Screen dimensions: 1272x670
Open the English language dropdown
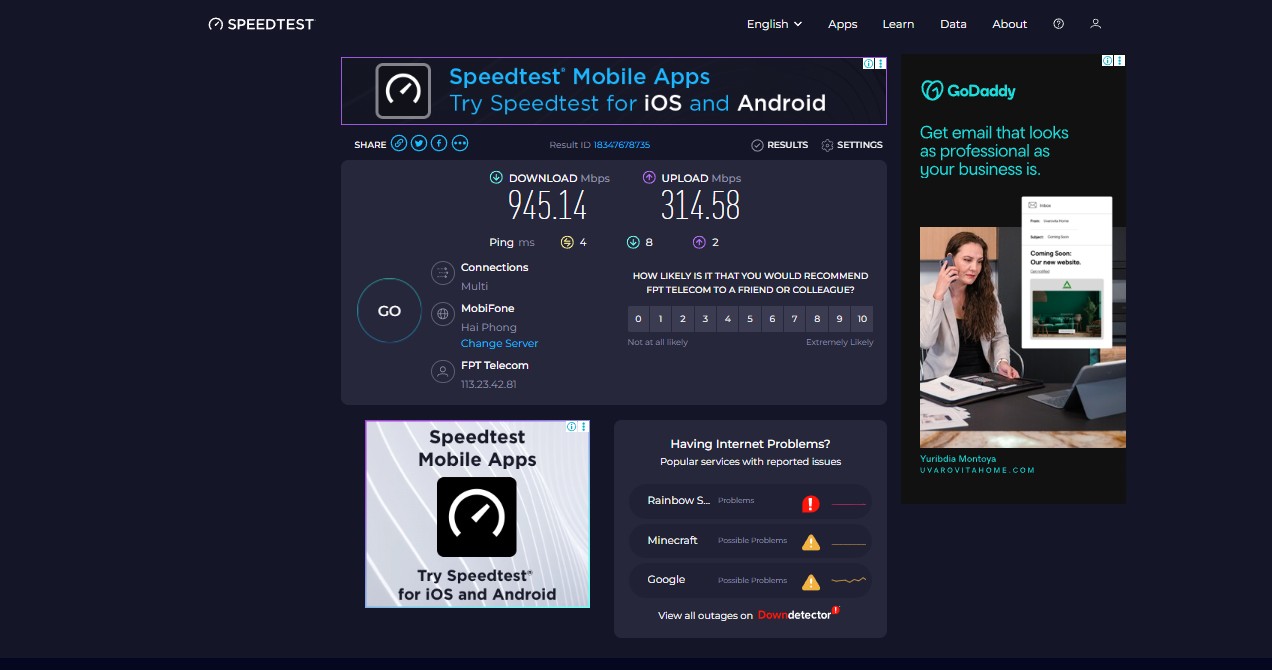coord(773,23)
